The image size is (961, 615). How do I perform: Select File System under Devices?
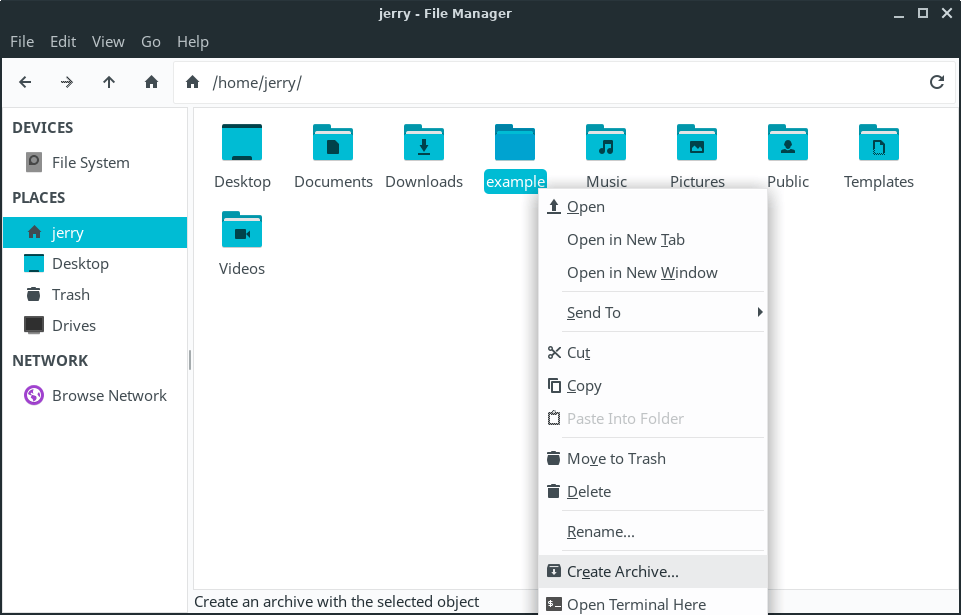click(90, 162)
